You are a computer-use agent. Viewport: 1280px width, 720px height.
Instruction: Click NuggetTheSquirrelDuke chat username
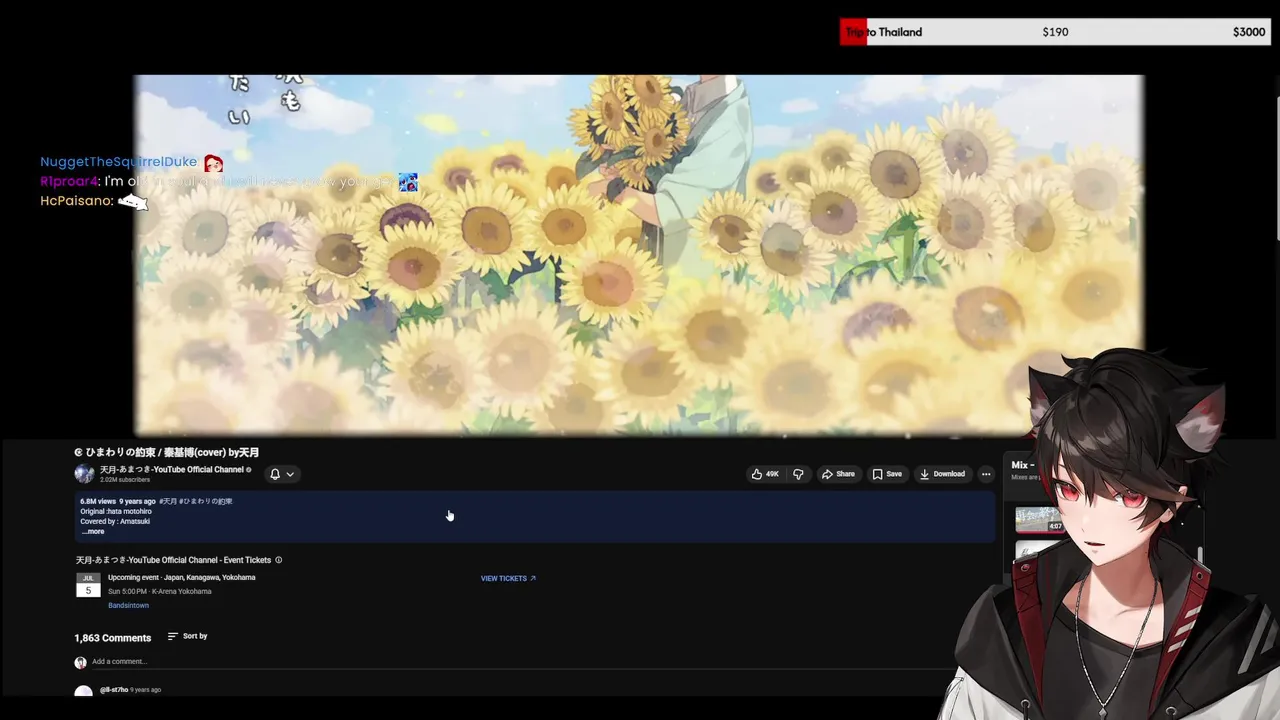click(x=118, y=162)
